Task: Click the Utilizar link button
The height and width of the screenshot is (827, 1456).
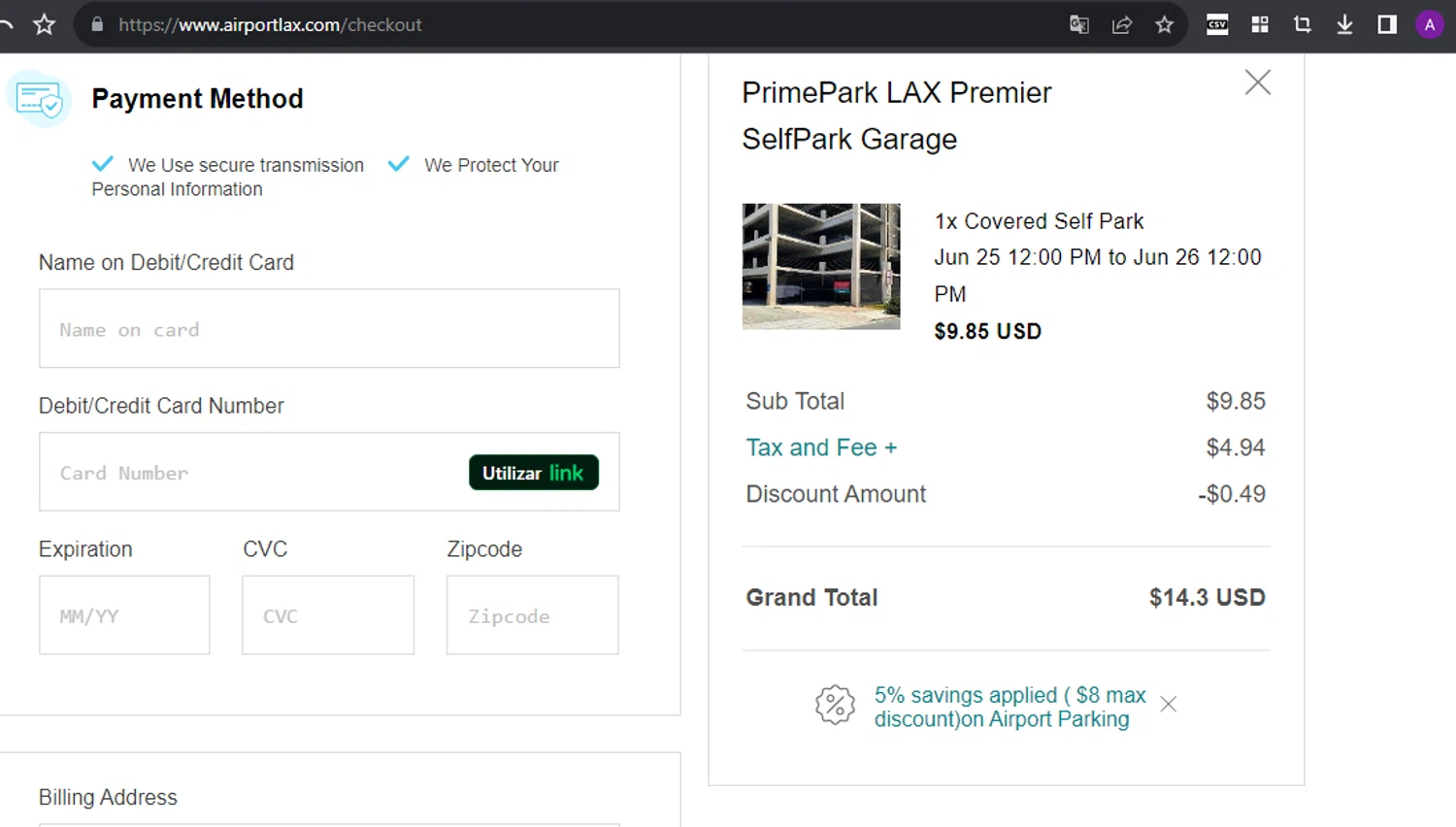Action: tap(533, 473)
